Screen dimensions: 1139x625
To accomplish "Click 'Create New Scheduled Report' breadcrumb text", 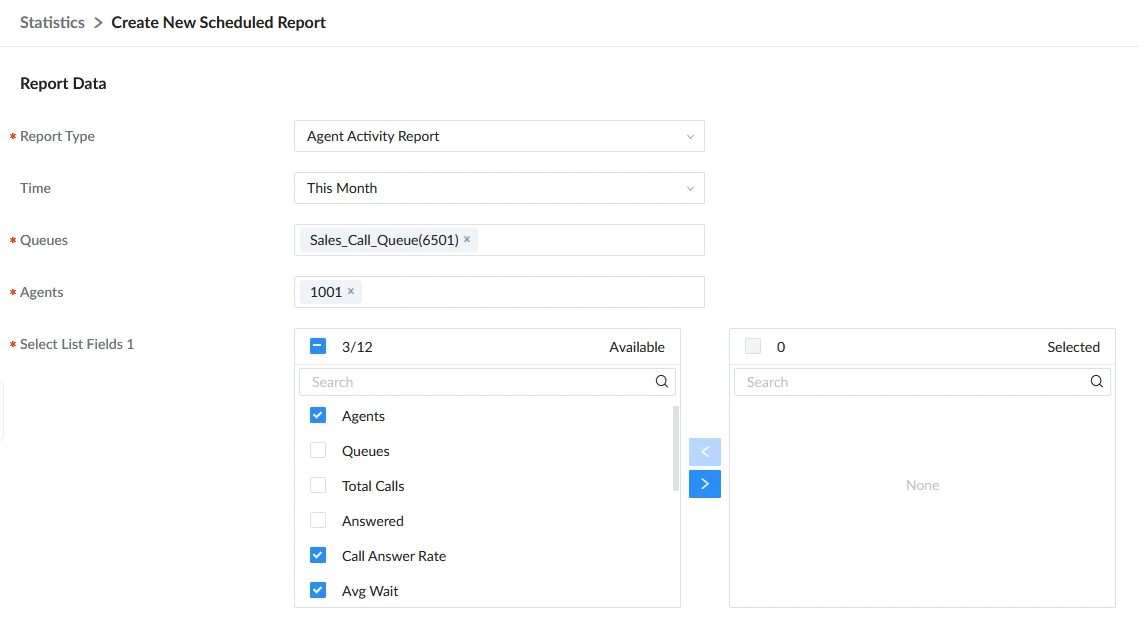I will point(218,23).
